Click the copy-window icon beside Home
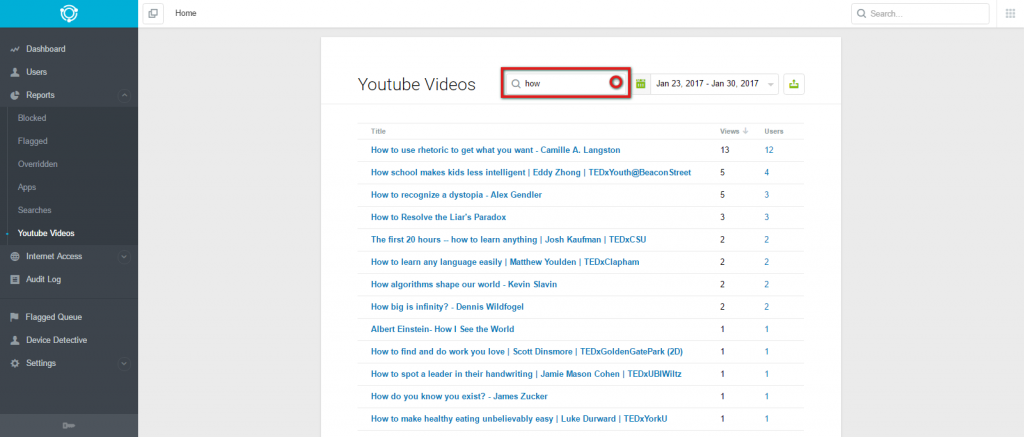1024x437 pixels. 153,13
